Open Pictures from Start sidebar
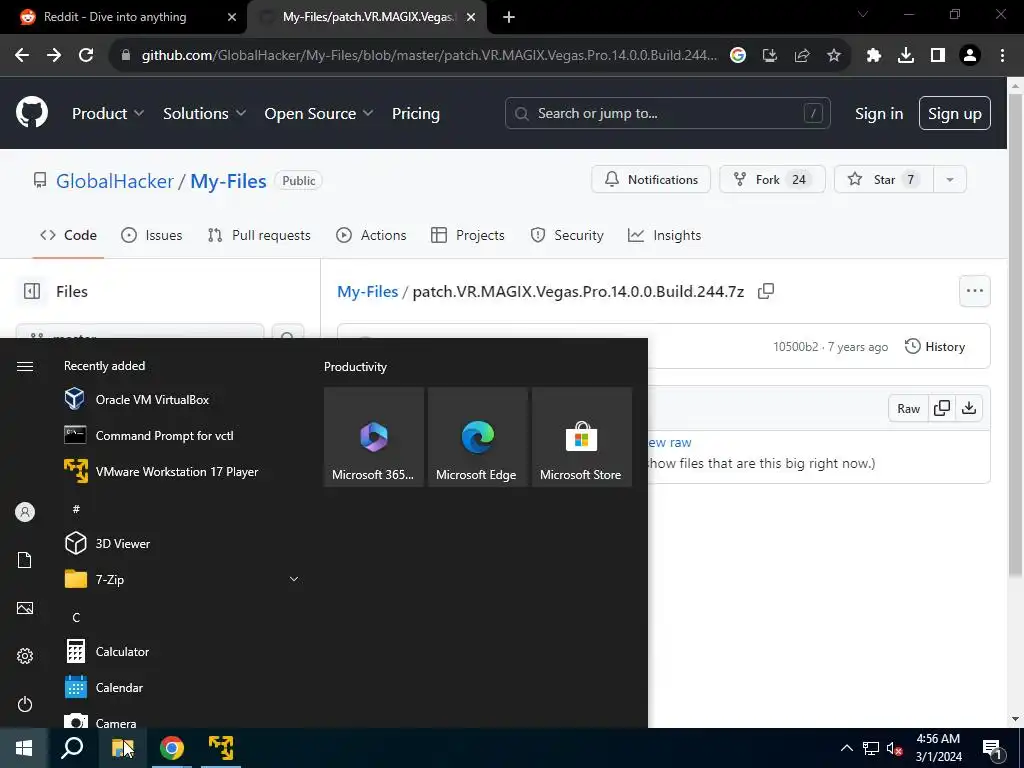This screenshot has width=1024, height=768. (x=25, y=608)
